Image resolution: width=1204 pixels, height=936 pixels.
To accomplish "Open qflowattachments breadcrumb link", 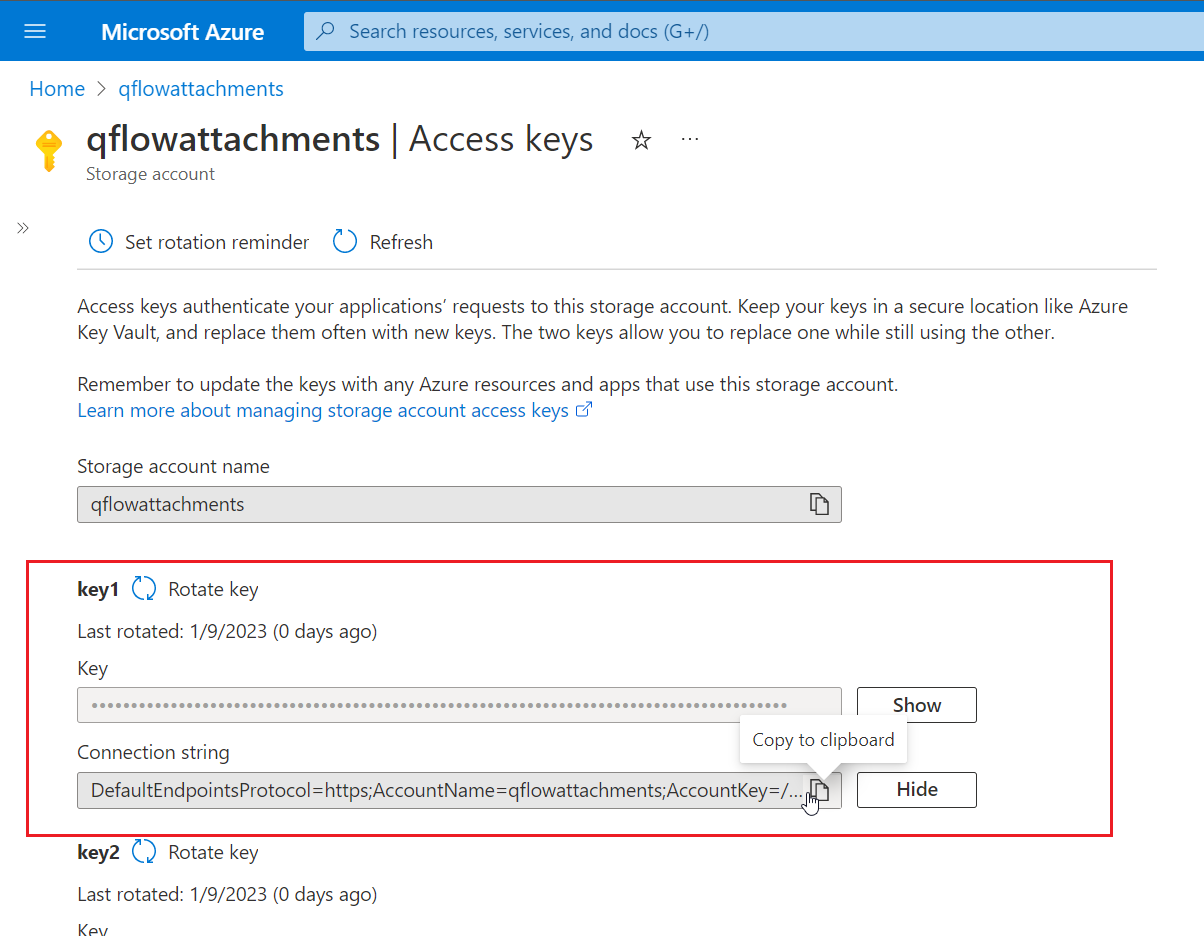I will (x=201, y=89).
